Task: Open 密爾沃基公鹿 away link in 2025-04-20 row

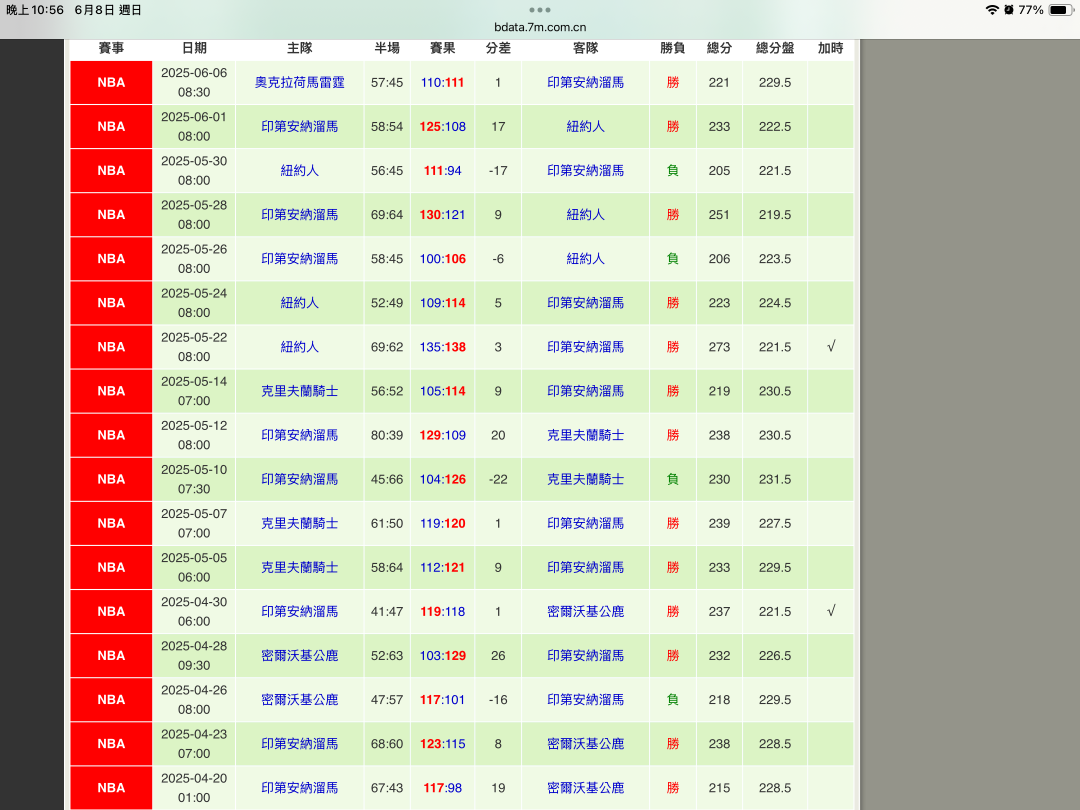Action: (x=585, y=788)
